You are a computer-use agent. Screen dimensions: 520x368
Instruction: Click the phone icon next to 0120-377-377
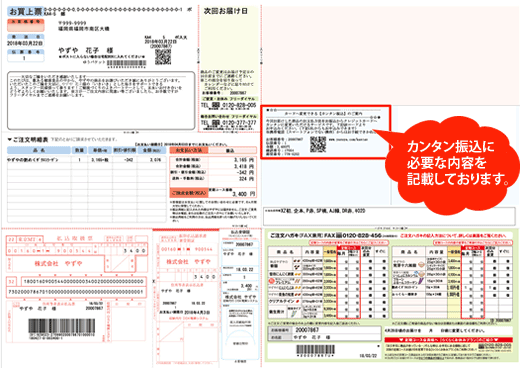pos(216,123)
